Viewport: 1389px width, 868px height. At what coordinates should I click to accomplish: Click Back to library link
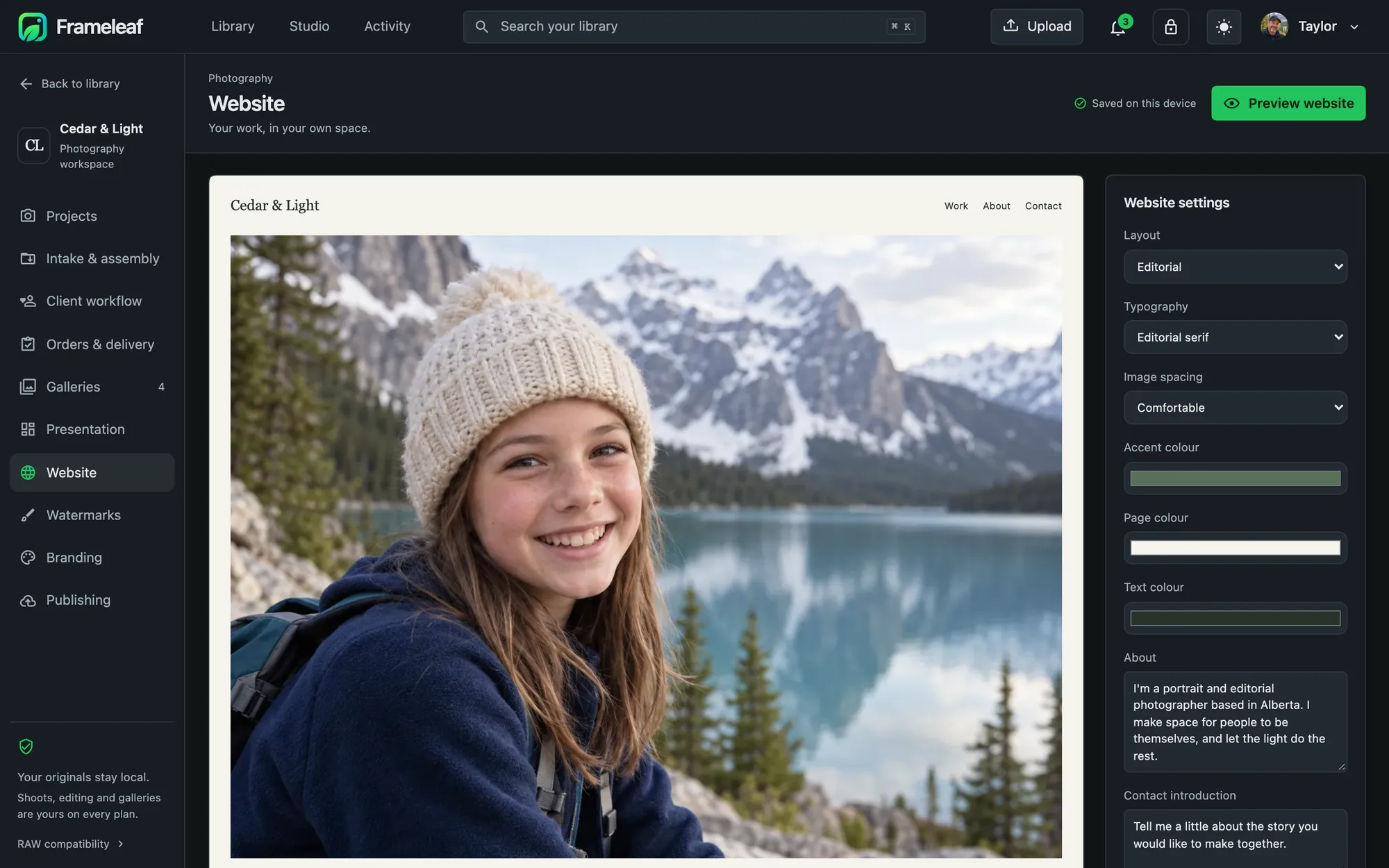tap(69, 84)
